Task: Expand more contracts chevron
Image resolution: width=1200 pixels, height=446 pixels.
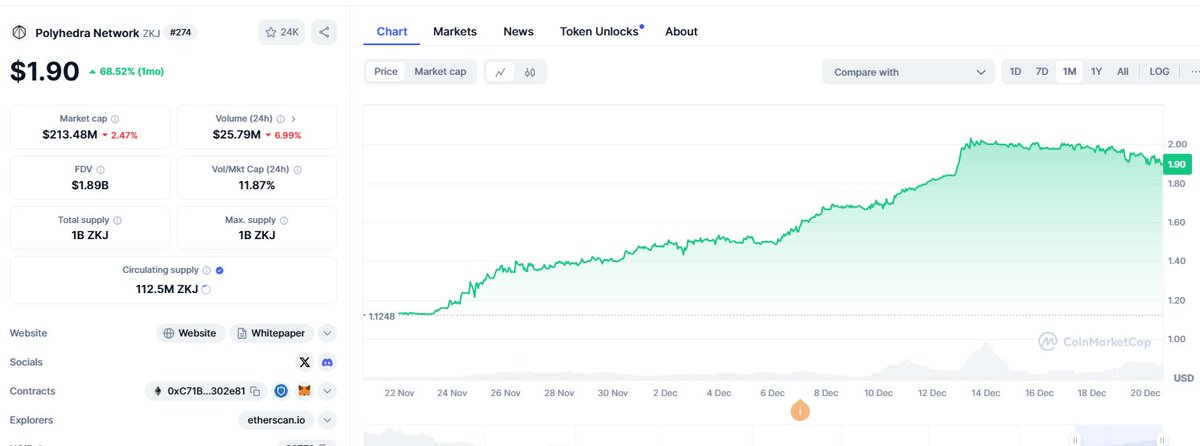Action: (328, 391)
